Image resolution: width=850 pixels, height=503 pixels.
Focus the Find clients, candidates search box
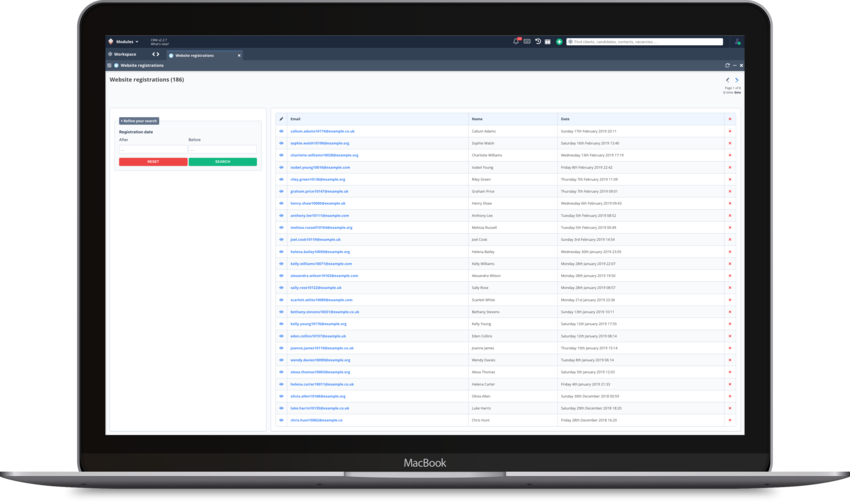pos(645,42)
